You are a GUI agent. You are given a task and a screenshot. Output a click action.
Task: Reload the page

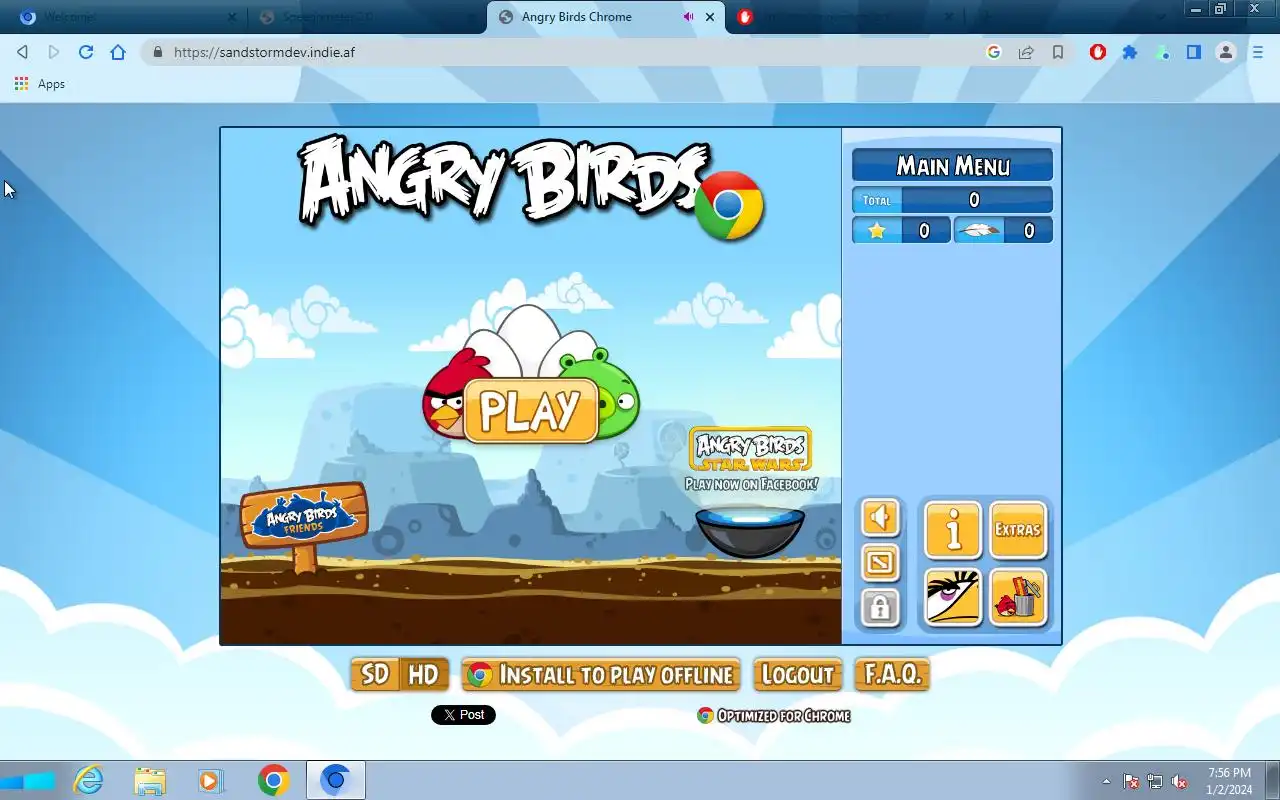coord(86,52)
